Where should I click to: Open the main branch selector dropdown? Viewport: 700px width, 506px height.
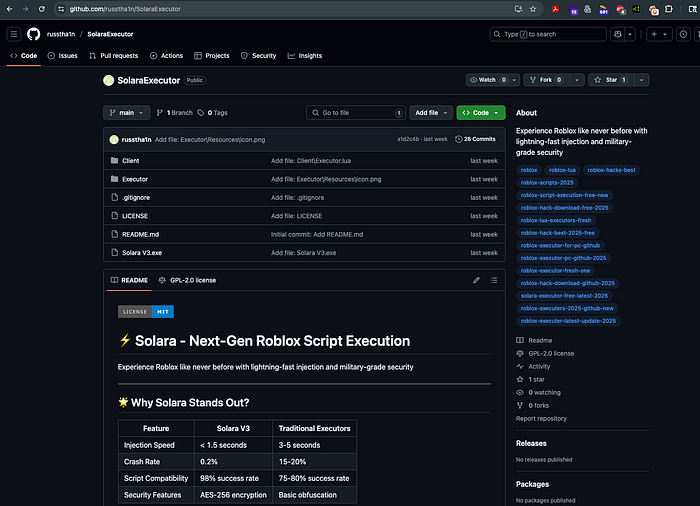coord(127,113)
